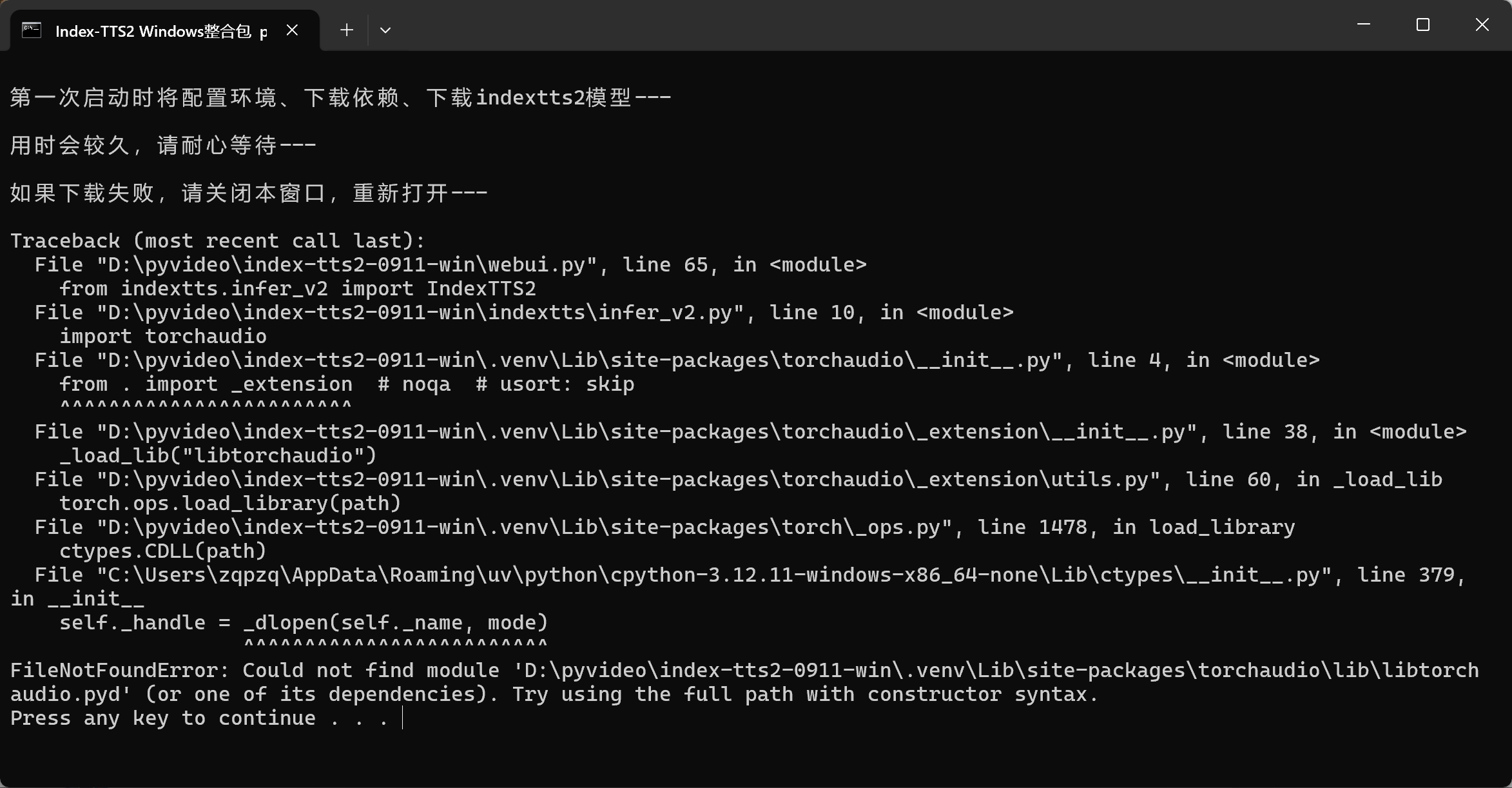The width and height of the screenshot is (1512, 788).
Task: Click the 'torch.ops.load_library(path)' line
Action: (230, 504)
